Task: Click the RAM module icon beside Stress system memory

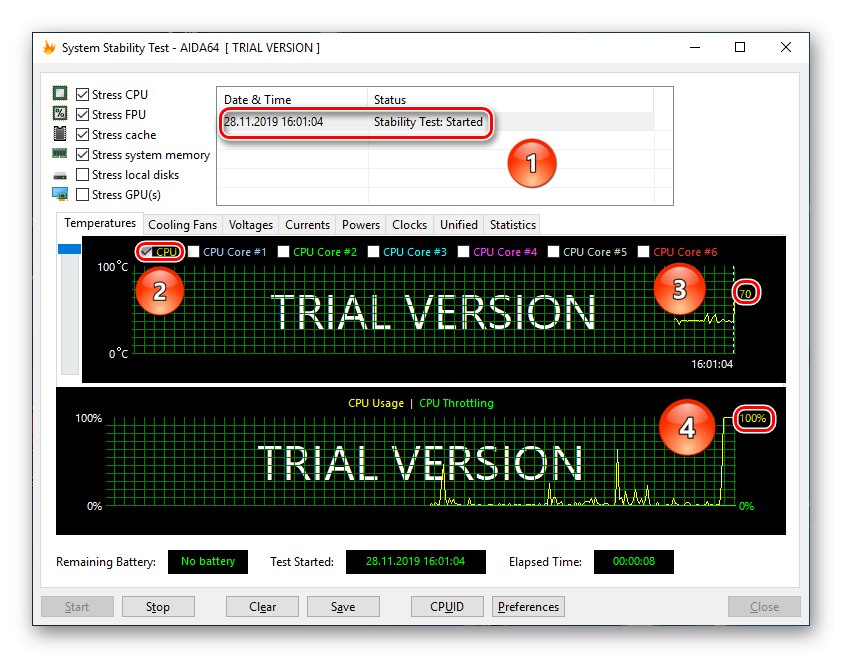Action: pos(60,154)
